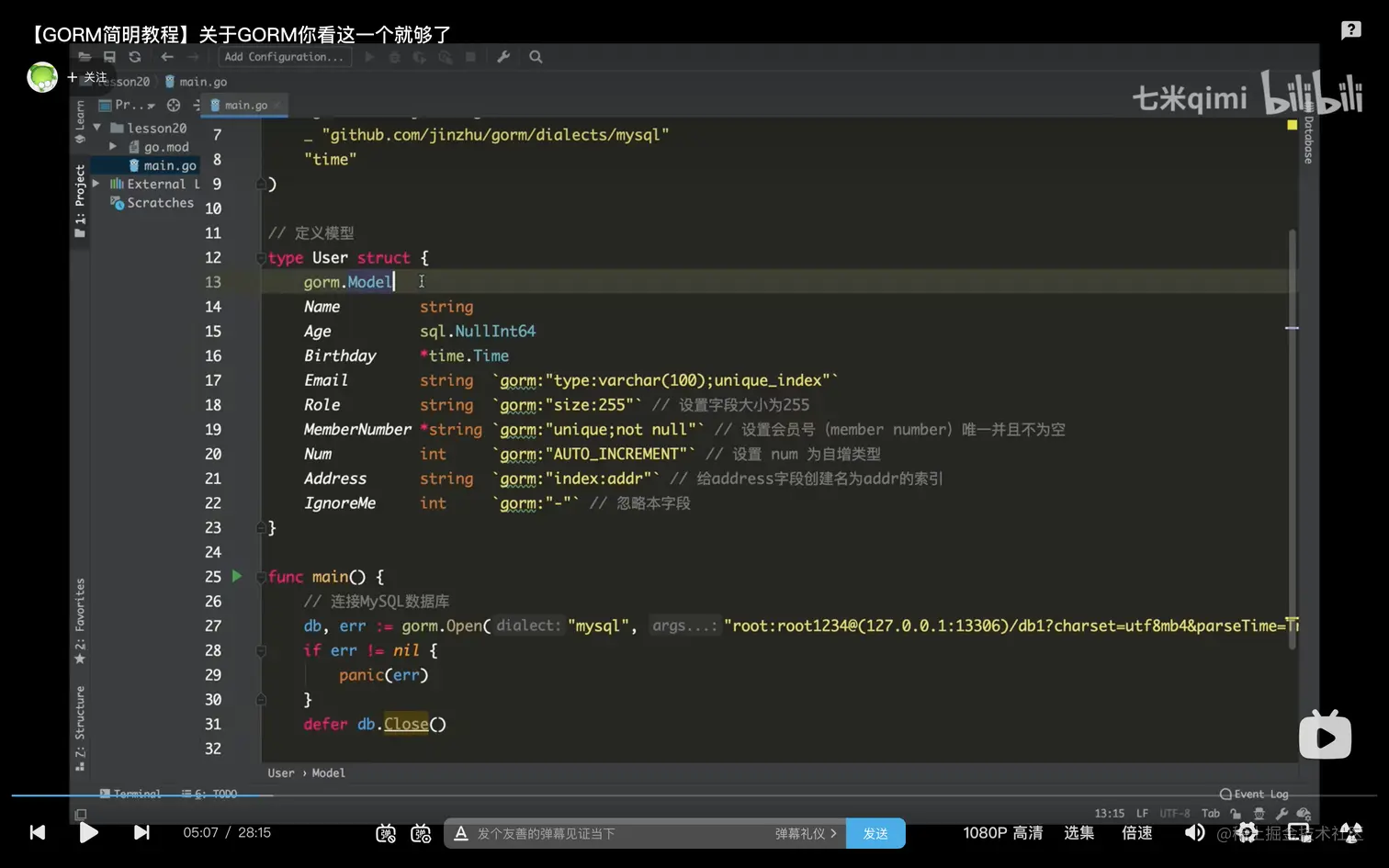Close the main.go editor tab
This screenshot has height=868, width=1389.
[x=277, y=106]
